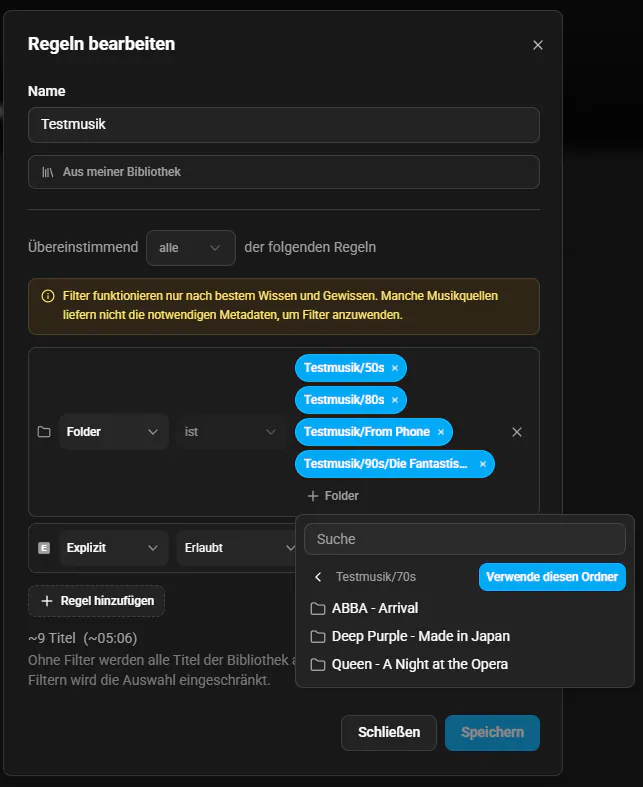Go back from Testmusik/70s with the arrow
Image resolution: width=643 pixels, height=787 pixels.
318,577
